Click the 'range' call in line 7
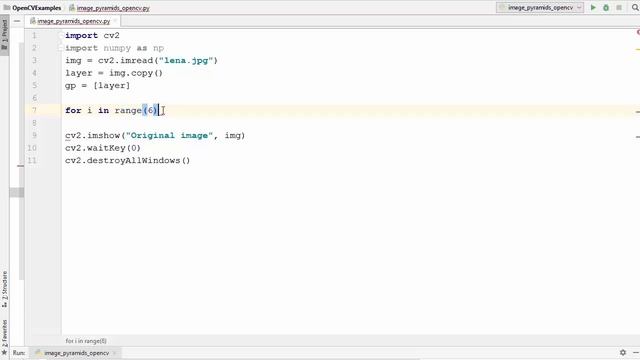This screenshot has width=640, height=360. pyautogui.click(x=128, y=111)
